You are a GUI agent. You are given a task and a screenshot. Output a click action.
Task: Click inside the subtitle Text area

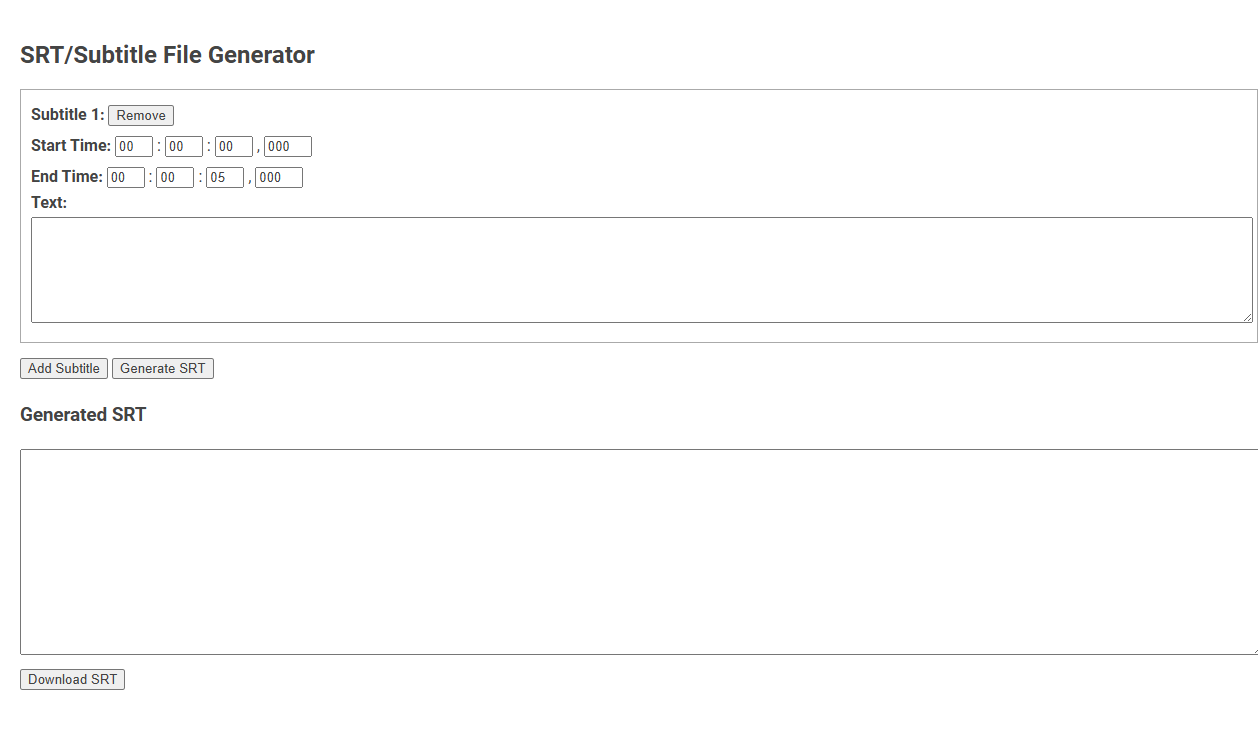tap(640, 268)
